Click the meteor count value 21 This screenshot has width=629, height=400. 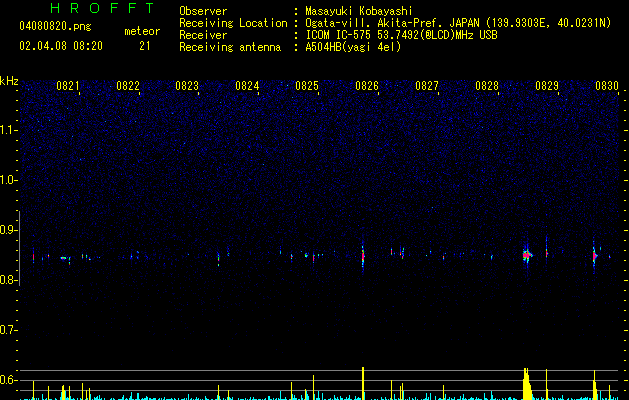click(145, 46)
